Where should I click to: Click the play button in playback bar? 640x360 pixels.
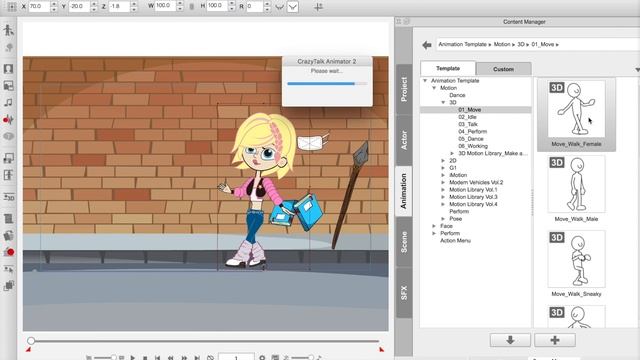point(132,358)
